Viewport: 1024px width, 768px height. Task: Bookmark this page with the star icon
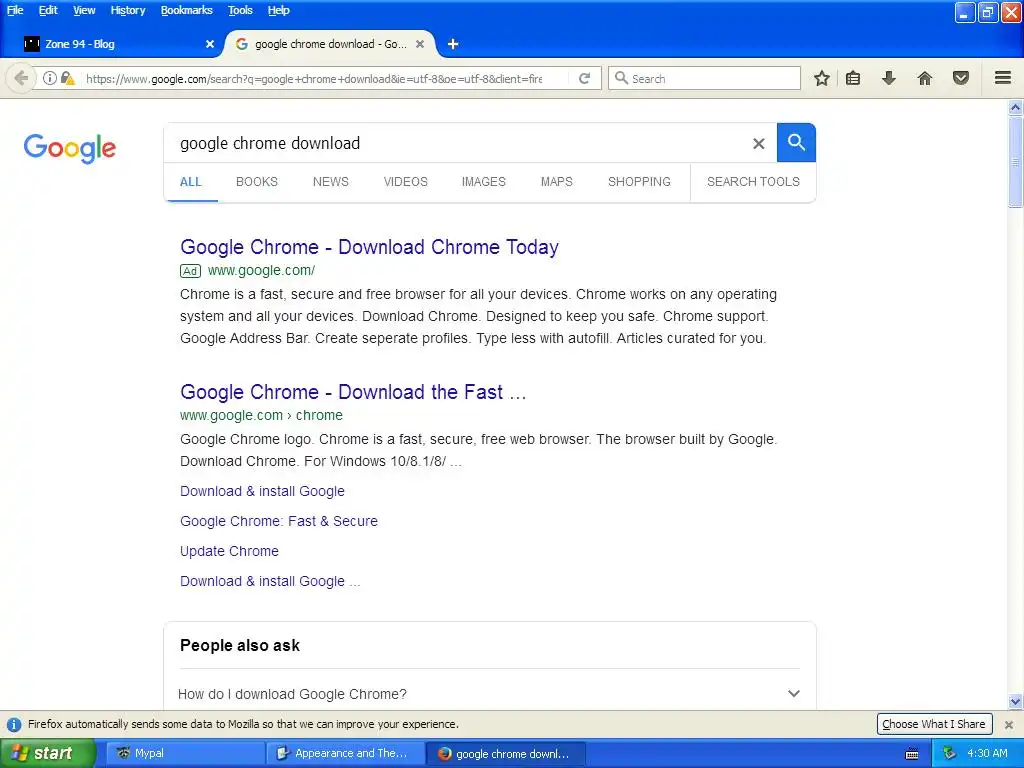[x=822, y=78]
